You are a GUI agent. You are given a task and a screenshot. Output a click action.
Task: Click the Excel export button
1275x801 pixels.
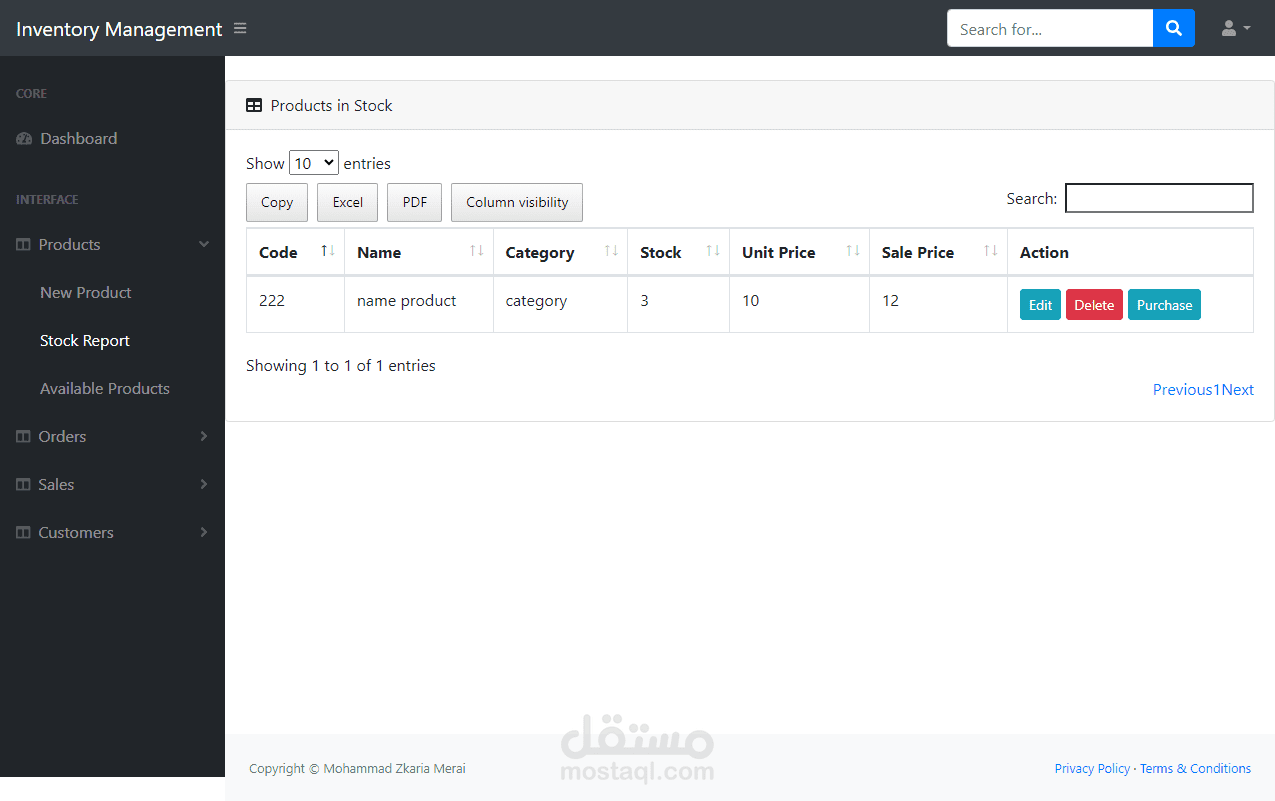point(348,202)
